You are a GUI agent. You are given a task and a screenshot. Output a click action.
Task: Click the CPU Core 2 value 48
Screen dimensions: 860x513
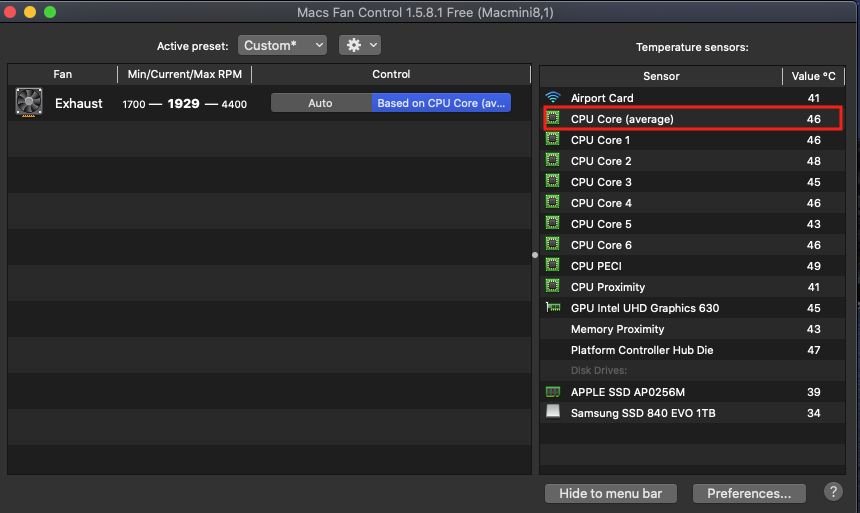click(813, 161)
